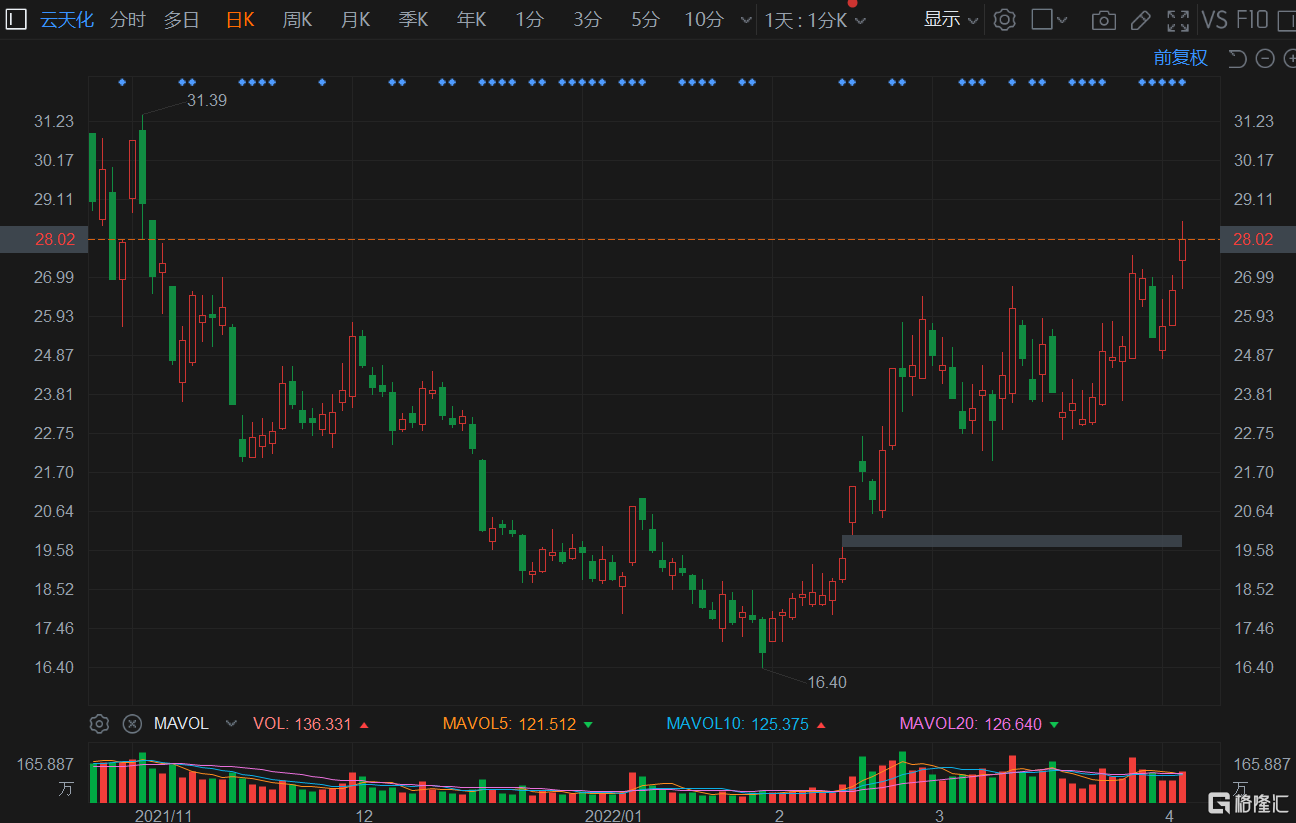Click the 云天化 stock name
The height and width of the screenshot is (823, 1296).
point(67,19)
